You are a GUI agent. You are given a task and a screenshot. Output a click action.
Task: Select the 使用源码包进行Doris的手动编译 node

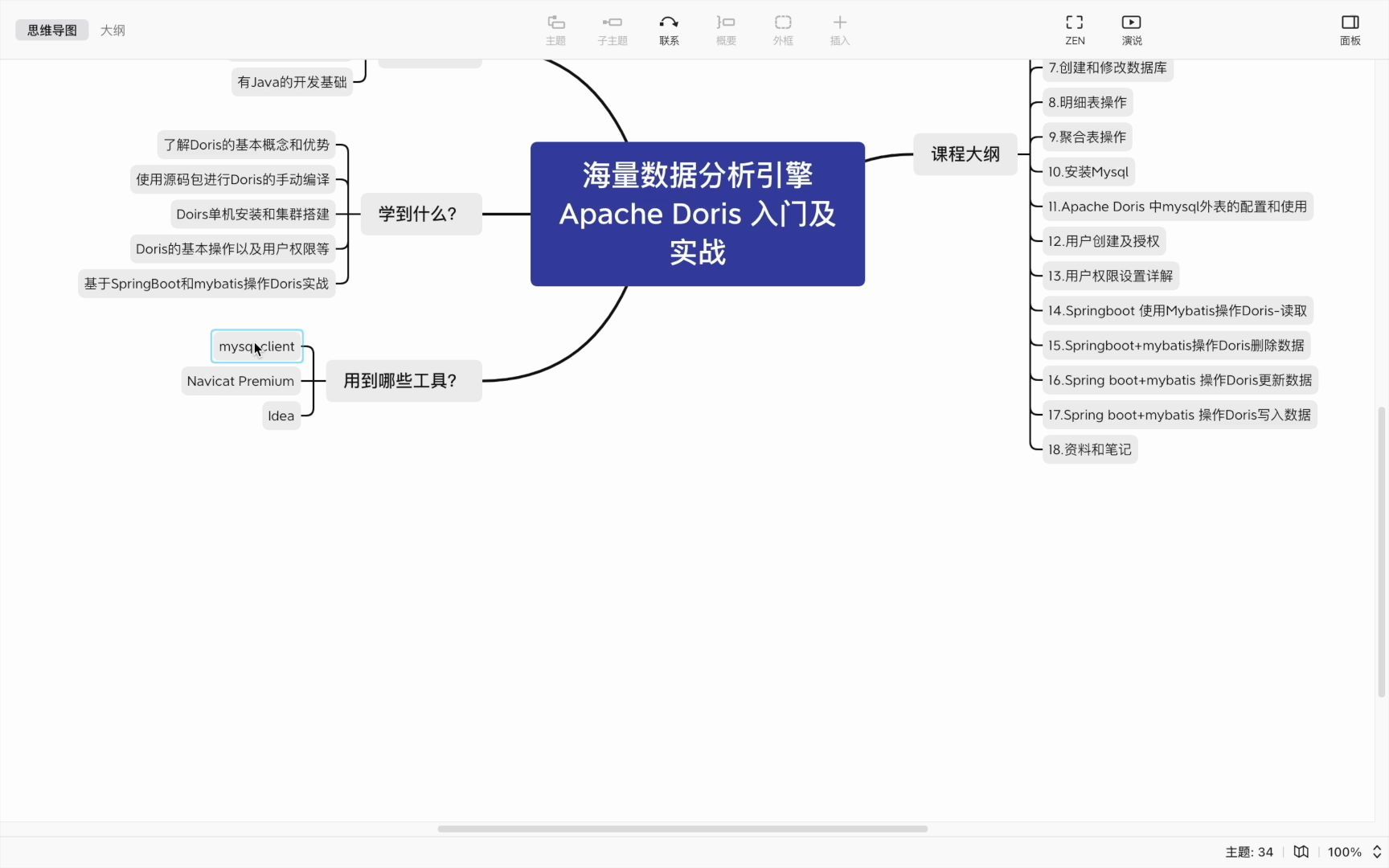(233, 179)
